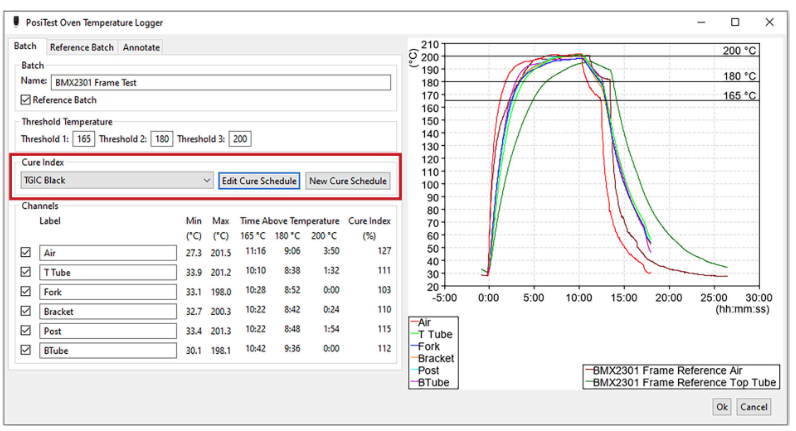The width and height of the screenshot is (796, 431).
Task: Click Air cure index value 127
Action: click(x=384, y=251)
